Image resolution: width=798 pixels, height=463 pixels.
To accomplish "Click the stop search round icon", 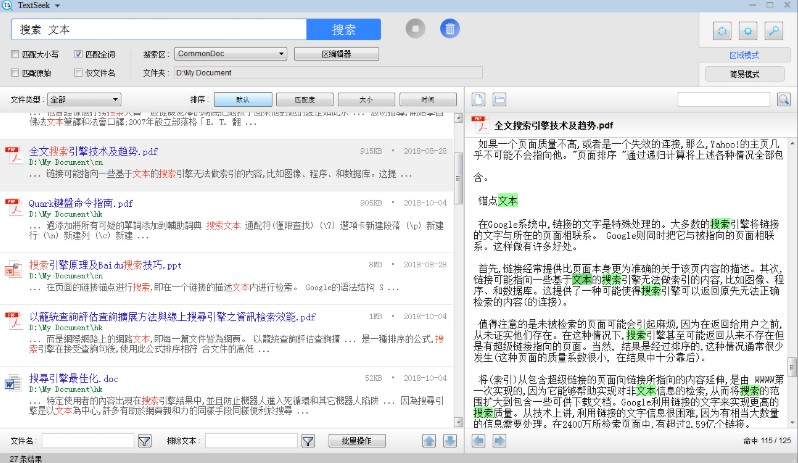I will point(415,29).
